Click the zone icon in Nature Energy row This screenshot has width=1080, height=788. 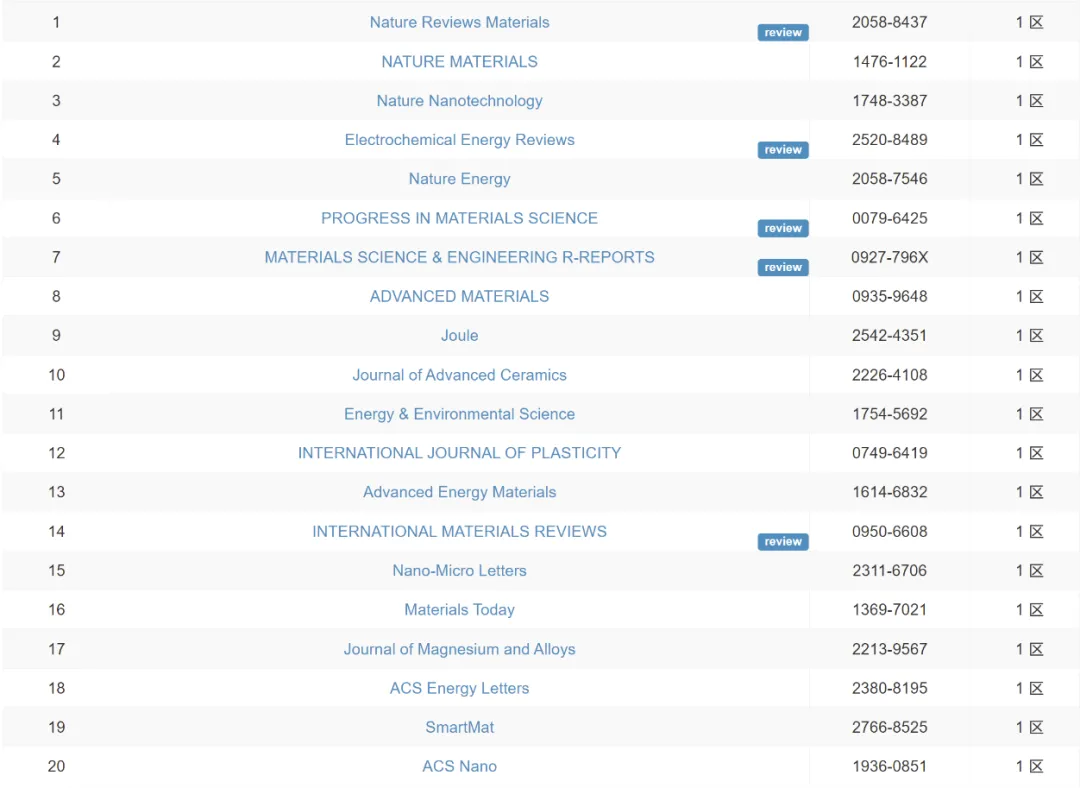1037,179
